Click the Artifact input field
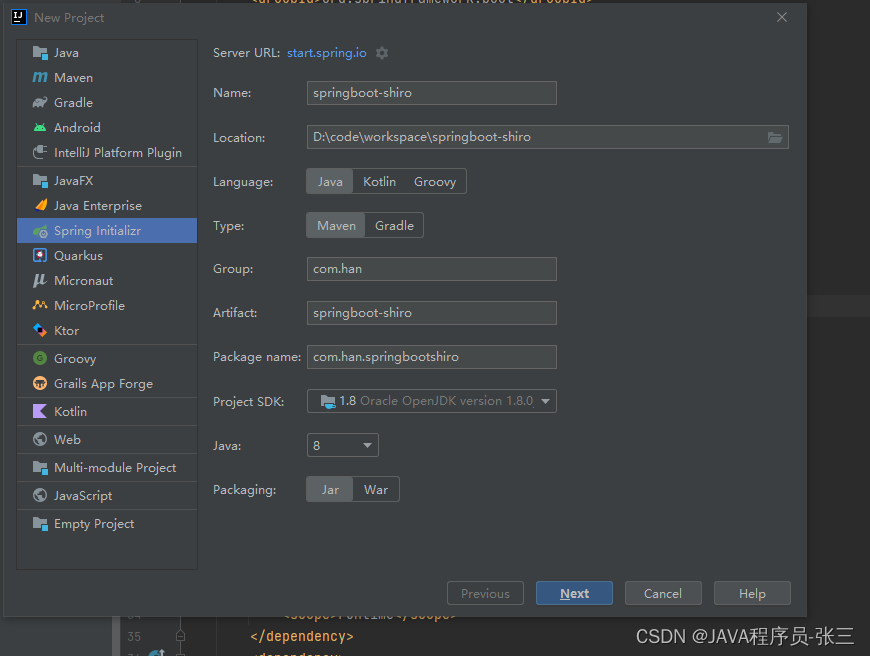The image size is (870, 656). coord(432,313)
